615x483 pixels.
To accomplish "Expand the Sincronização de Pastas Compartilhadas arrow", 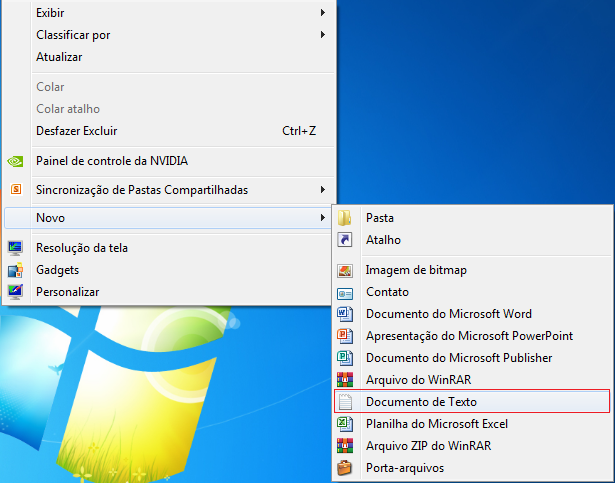I will pos(322,190).
